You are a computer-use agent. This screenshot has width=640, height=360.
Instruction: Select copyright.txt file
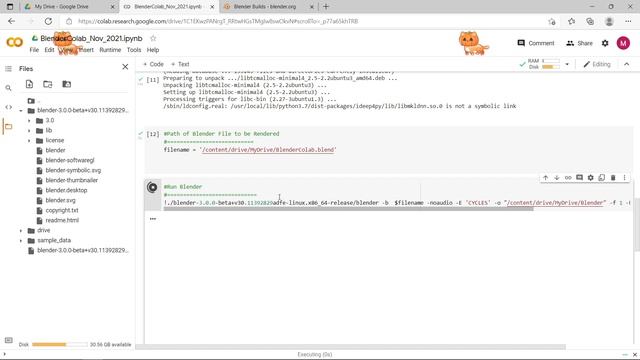[62, 210]
